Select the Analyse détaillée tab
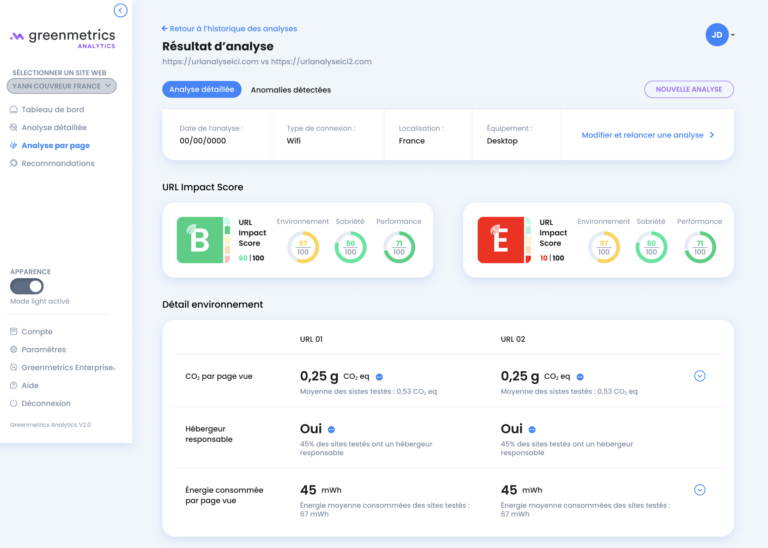This screenshot has height=548, width=768. pyautogui.click(x=202, y=89)
